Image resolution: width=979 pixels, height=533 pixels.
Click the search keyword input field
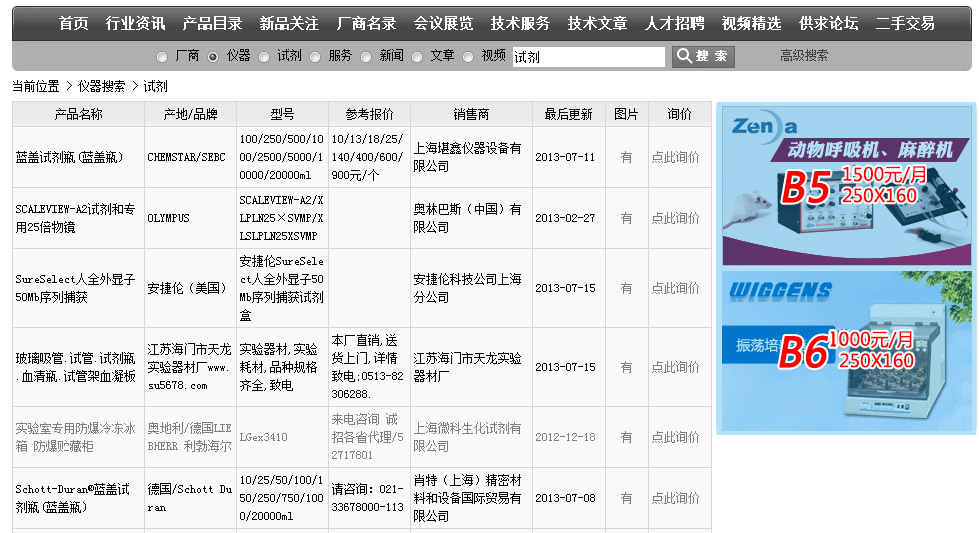click(x=588, y=57)
